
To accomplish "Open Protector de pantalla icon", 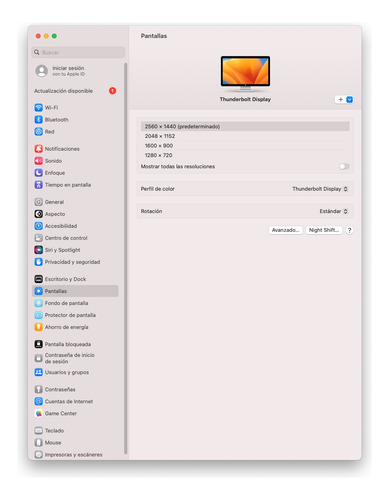I will (39, 315).
